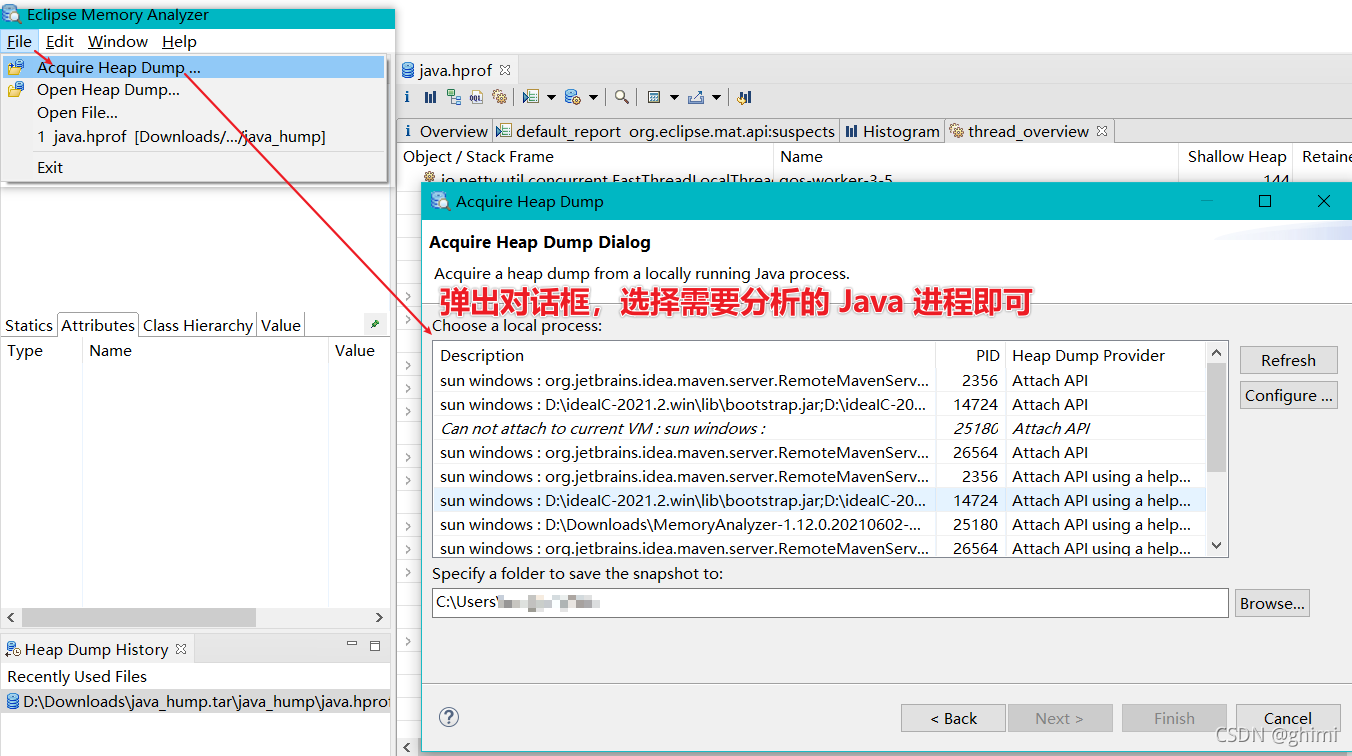Maximize the Acquire Heap Dump dialog
The height and width of the screenshot is (756, 1352).
click(x=1265, y=201)
